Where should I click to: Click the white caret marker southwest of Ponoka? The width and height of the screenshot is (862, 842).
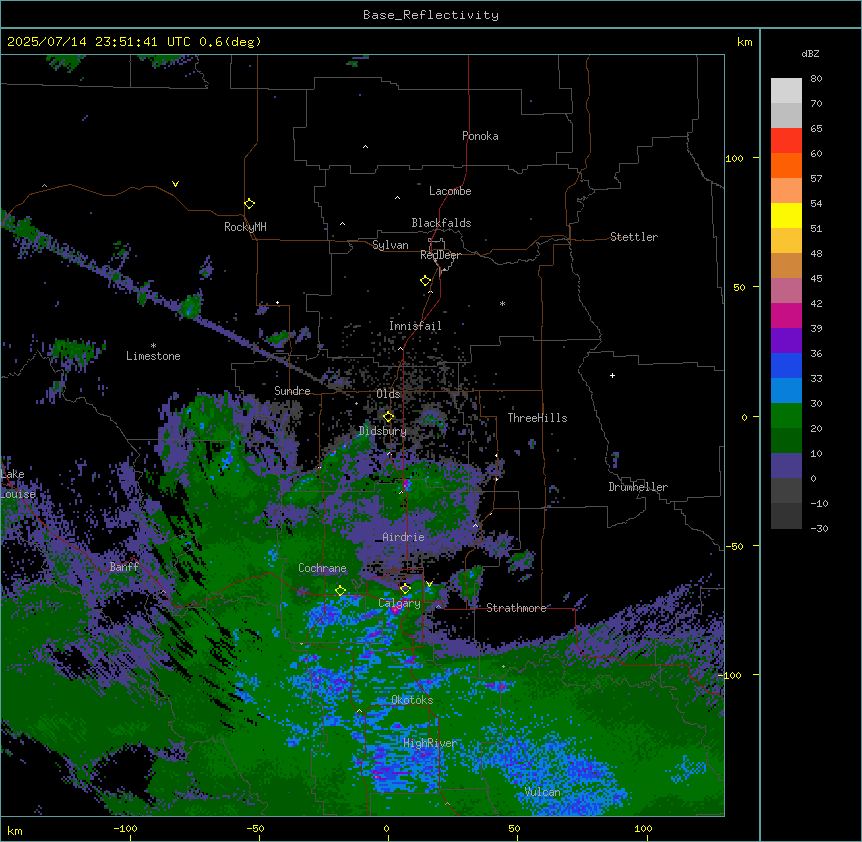(366, 147)
